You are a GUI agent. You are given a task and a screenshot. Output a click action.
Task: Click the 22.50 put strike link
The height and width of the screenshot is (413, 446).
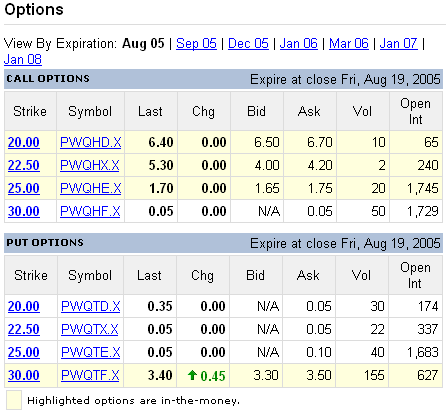pos(24,329)
